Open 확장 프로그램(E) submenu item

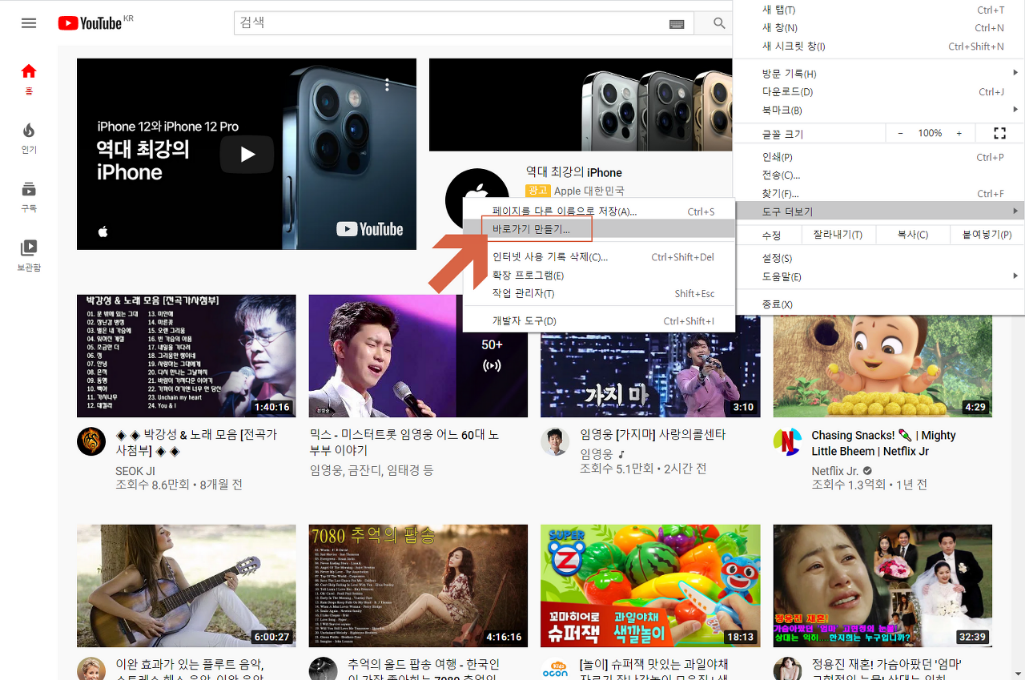point(599,275)
